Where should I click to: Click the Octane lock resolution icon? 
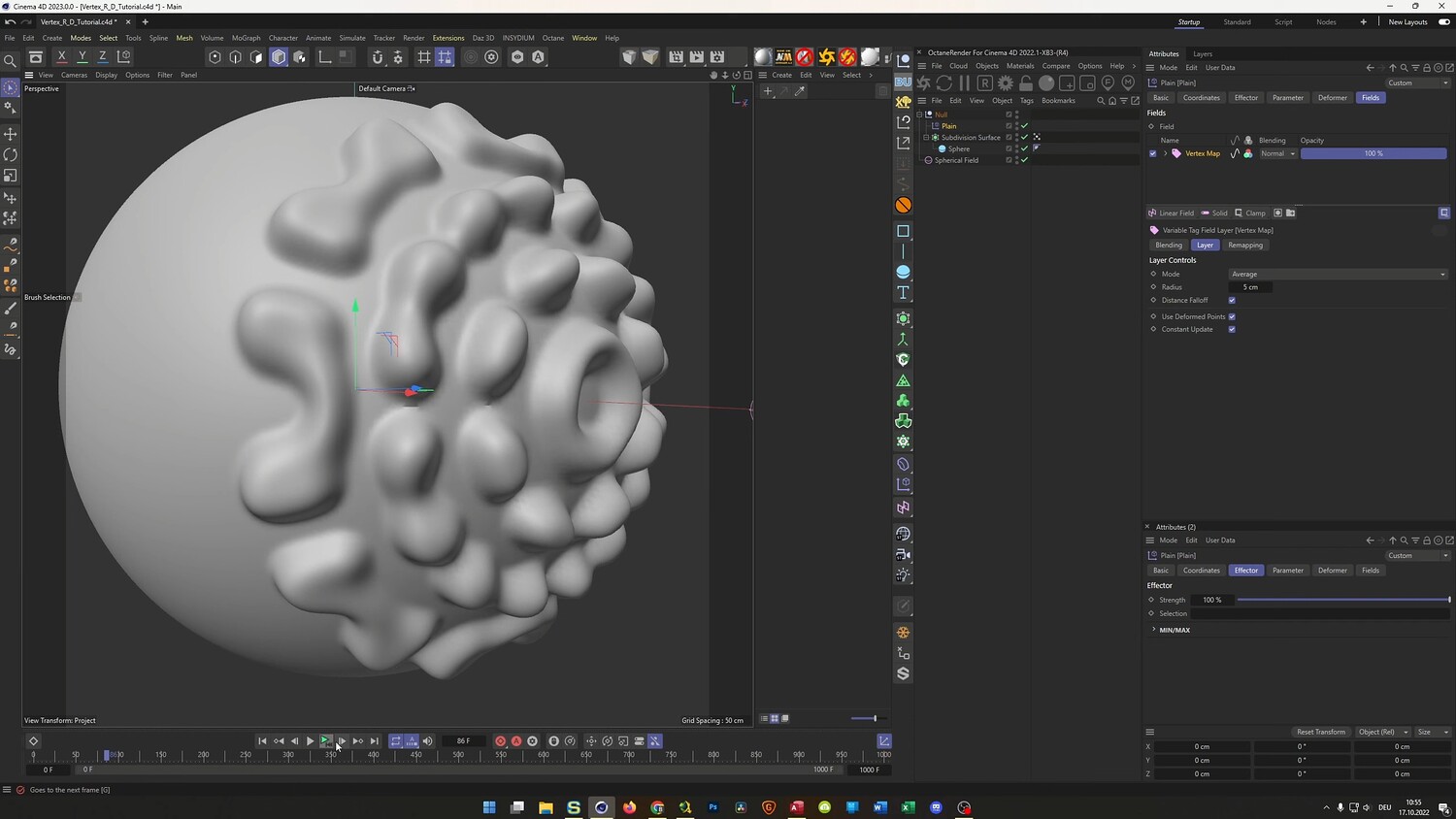point(1026,83)
